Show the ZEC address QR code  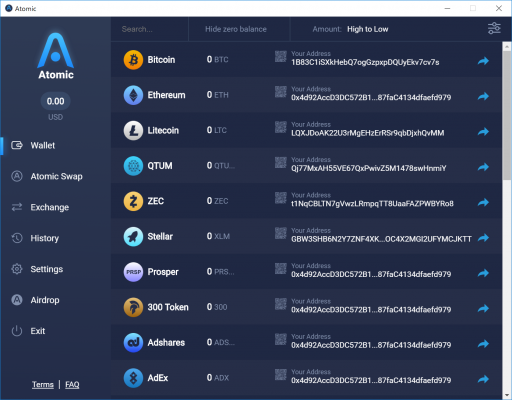[x=281, y=198]
